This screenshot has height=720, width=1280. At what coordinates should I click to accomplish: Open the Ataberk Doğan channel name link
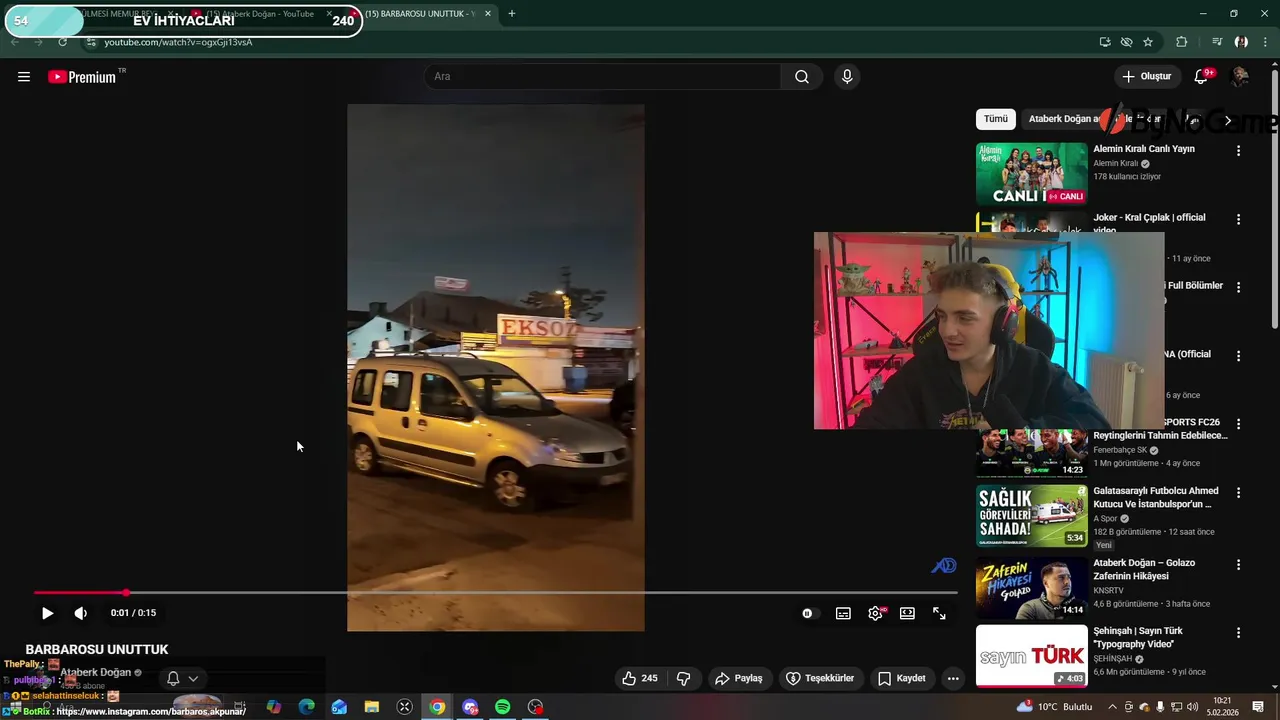96,672
